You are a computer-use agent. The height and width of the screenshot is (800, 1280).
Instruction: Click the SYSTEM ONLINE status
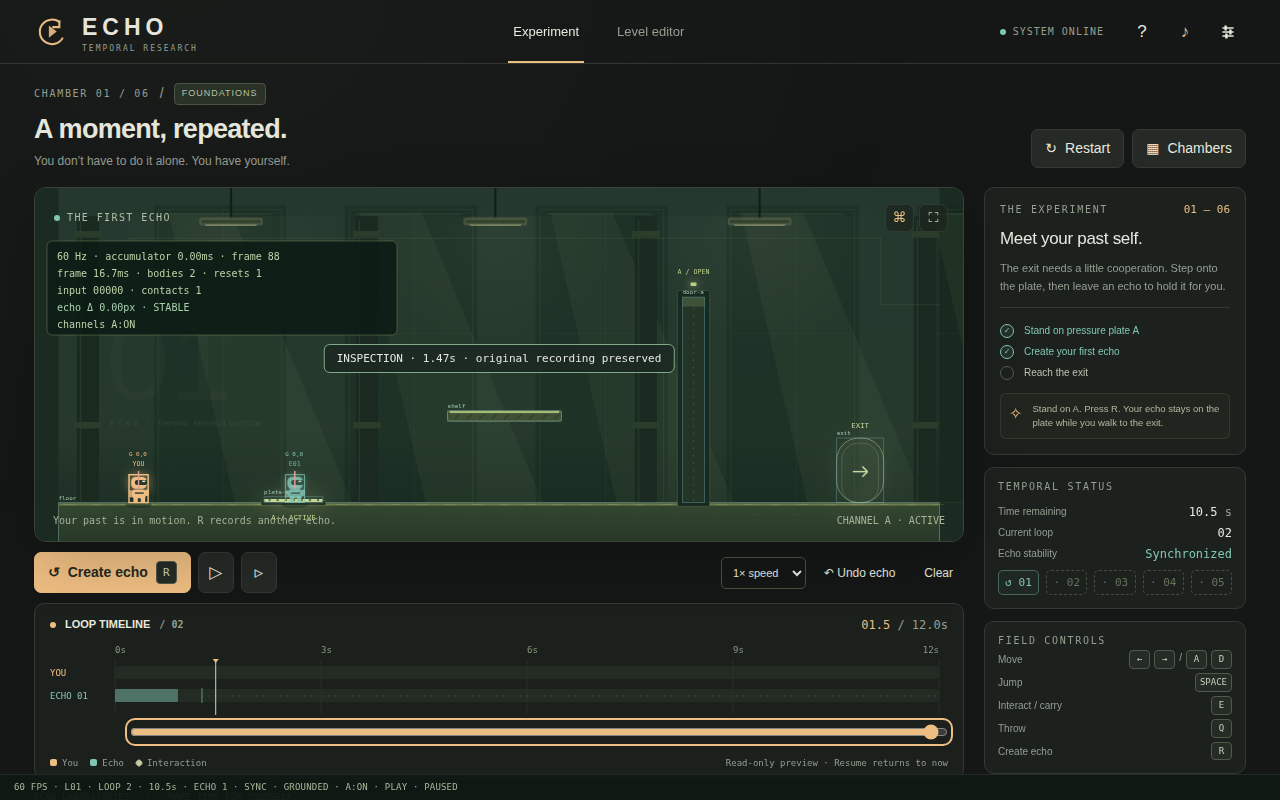[x=1052, y=32]
